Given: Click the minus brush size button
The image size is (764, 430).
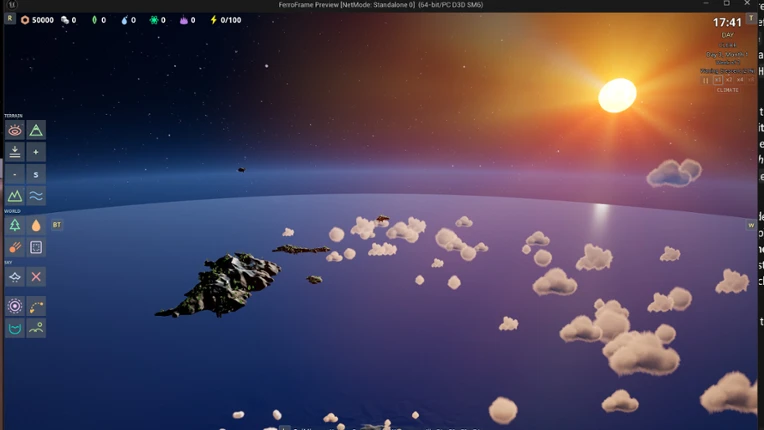Looking at the screenshot, I should [x=15, y=174].
